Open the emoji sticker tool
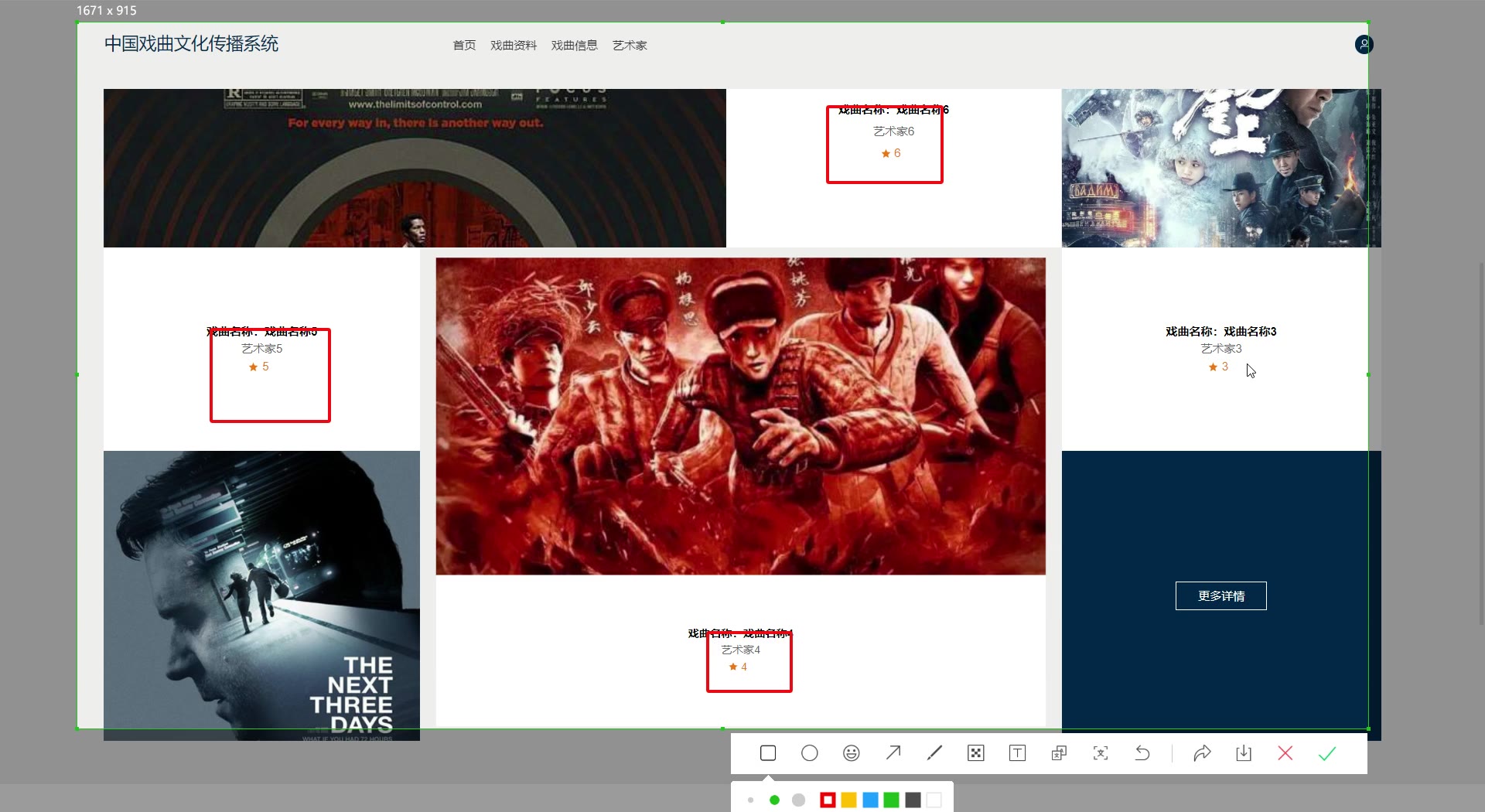 point(852,753)
